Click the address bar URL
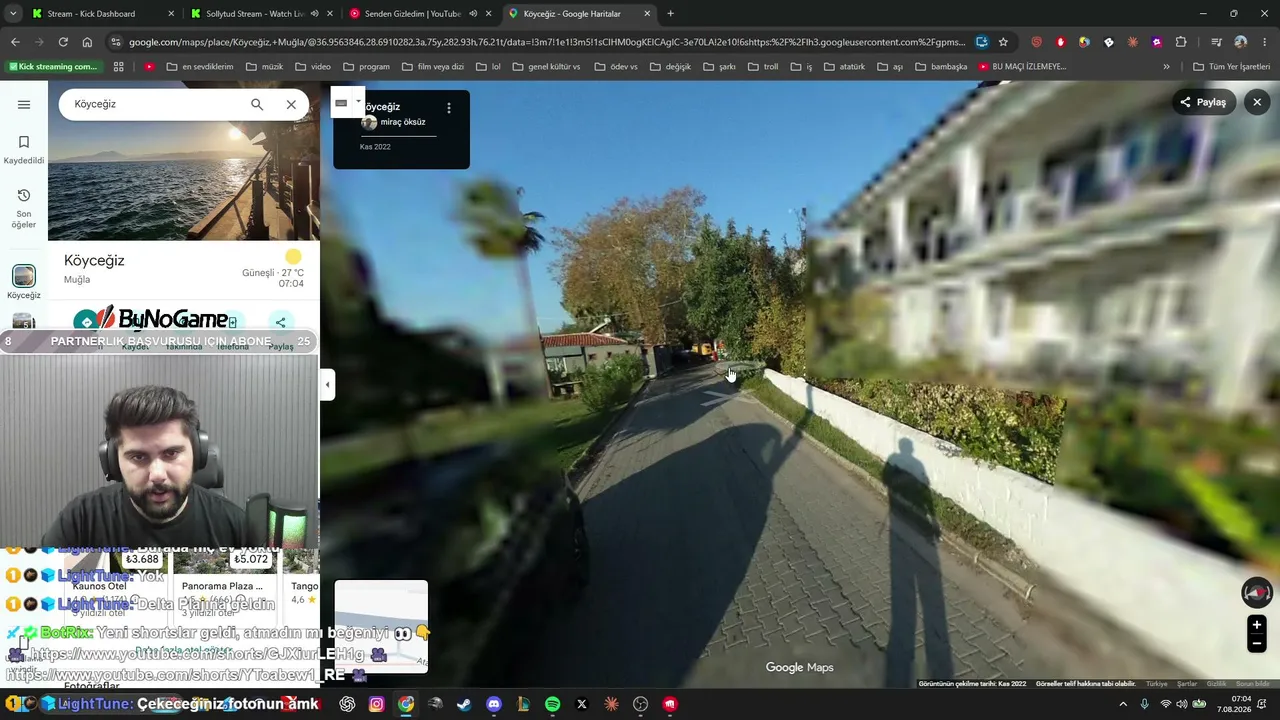Viewport: 1280px width, 720px height. [546, 42]
